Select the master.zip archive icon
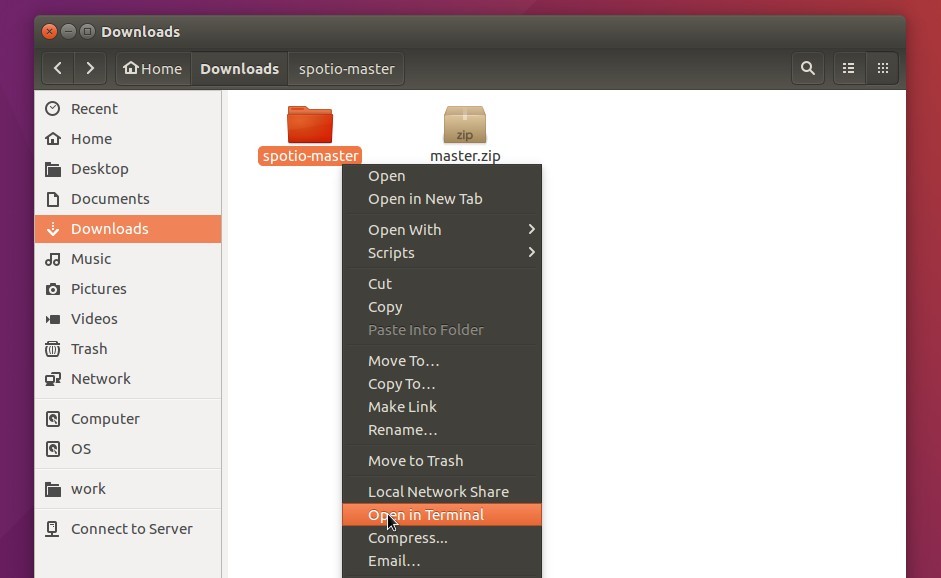Viewport: 941px width, 578px height. click(464, 124)
